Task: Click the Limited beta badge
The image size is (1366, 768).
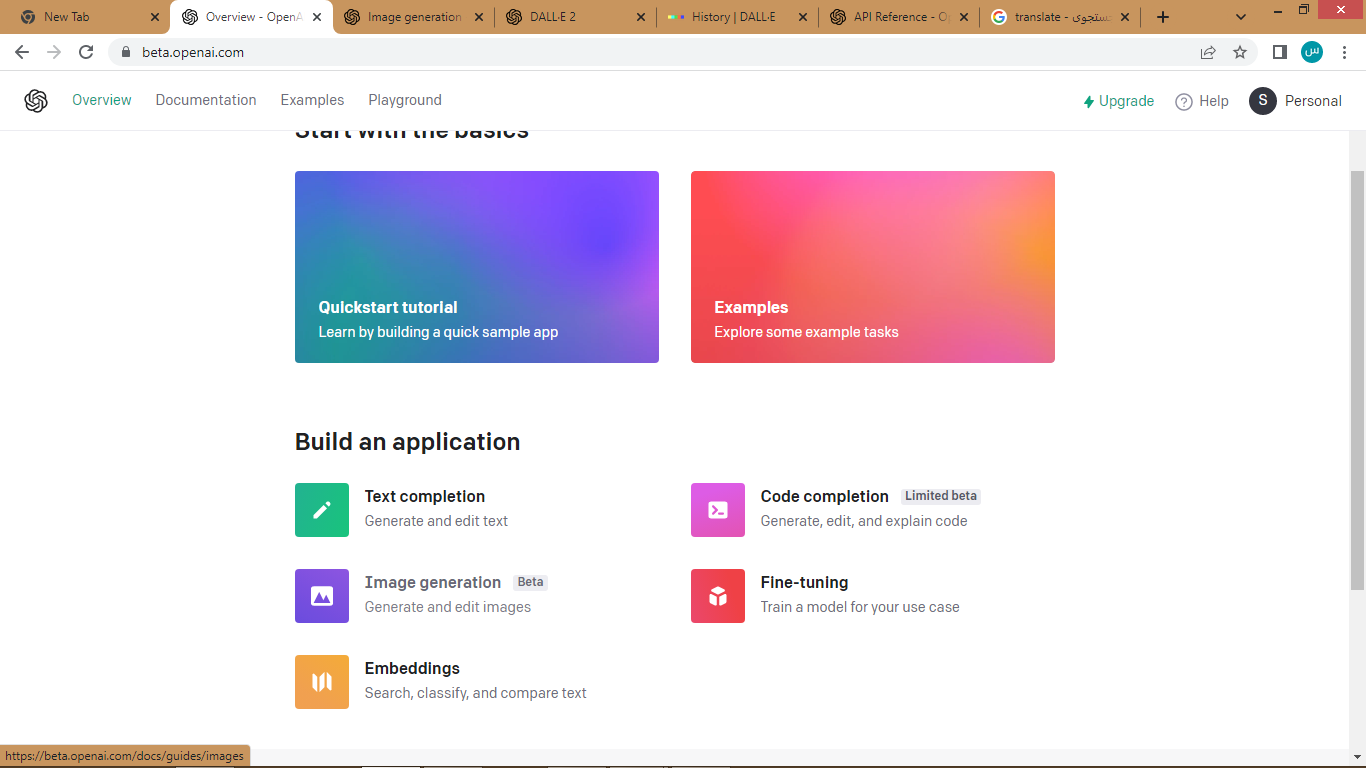Action: (x=941, y=496)
